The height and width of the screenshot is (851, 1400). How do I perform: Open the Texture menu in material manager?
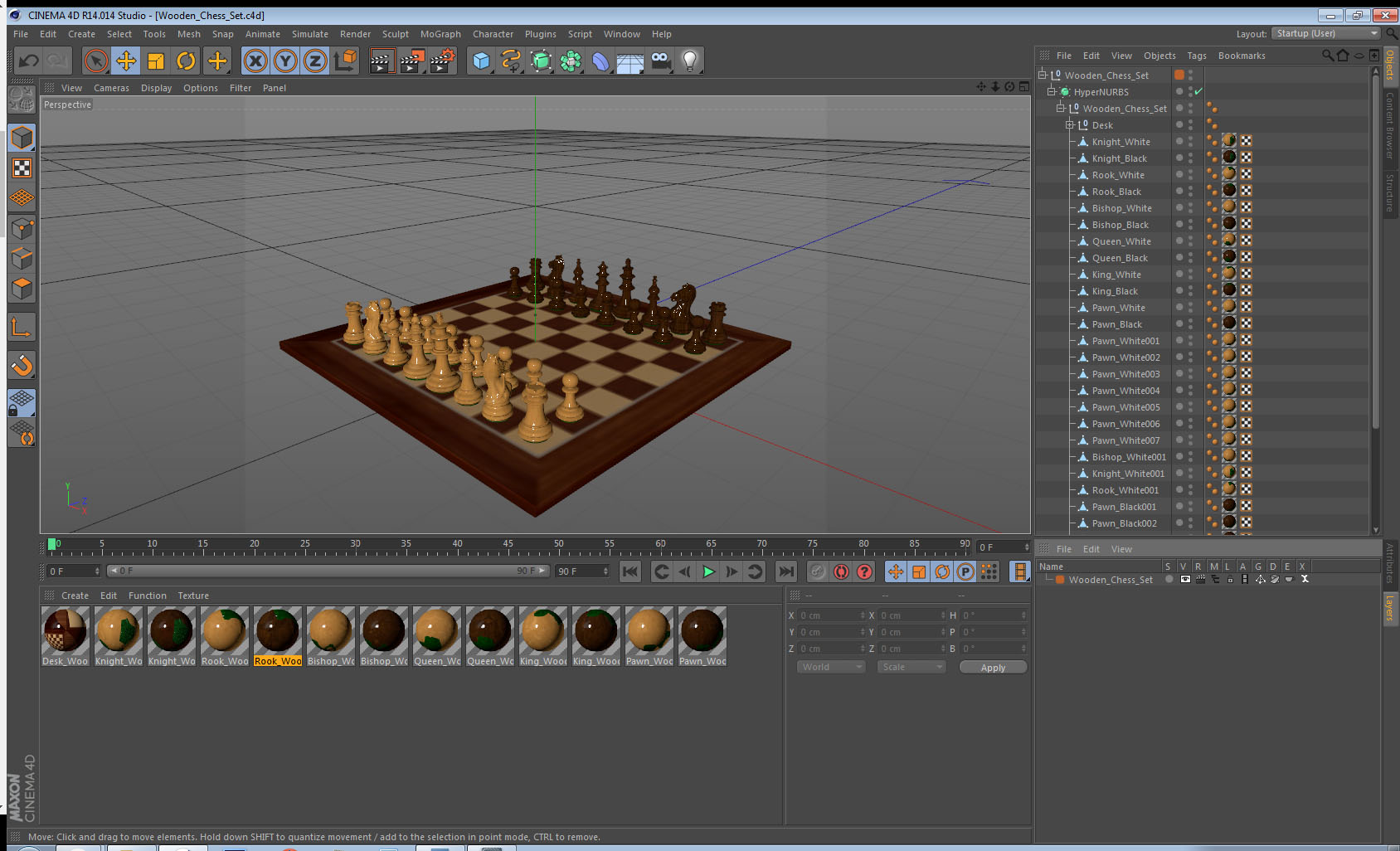(193, 596)
